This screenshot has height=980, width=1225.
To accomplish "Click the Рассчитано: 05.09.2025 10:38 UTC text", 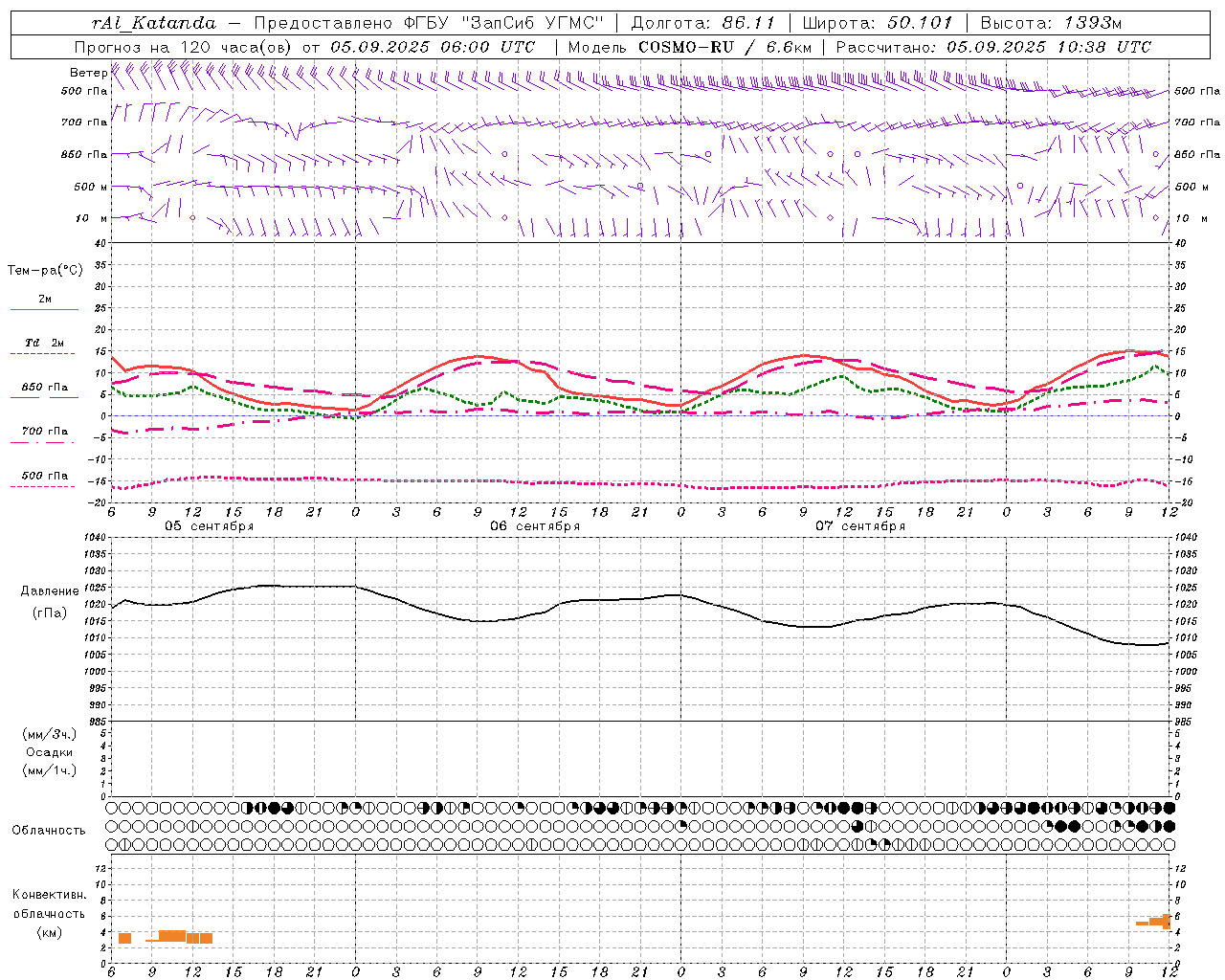I will (x=993, y=47).
